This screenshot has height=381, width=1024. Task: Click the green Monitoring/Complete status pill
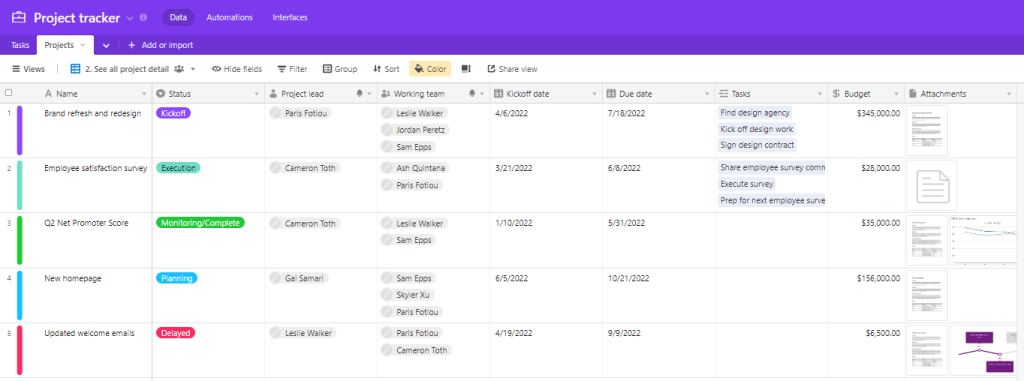tap(200, 223)
